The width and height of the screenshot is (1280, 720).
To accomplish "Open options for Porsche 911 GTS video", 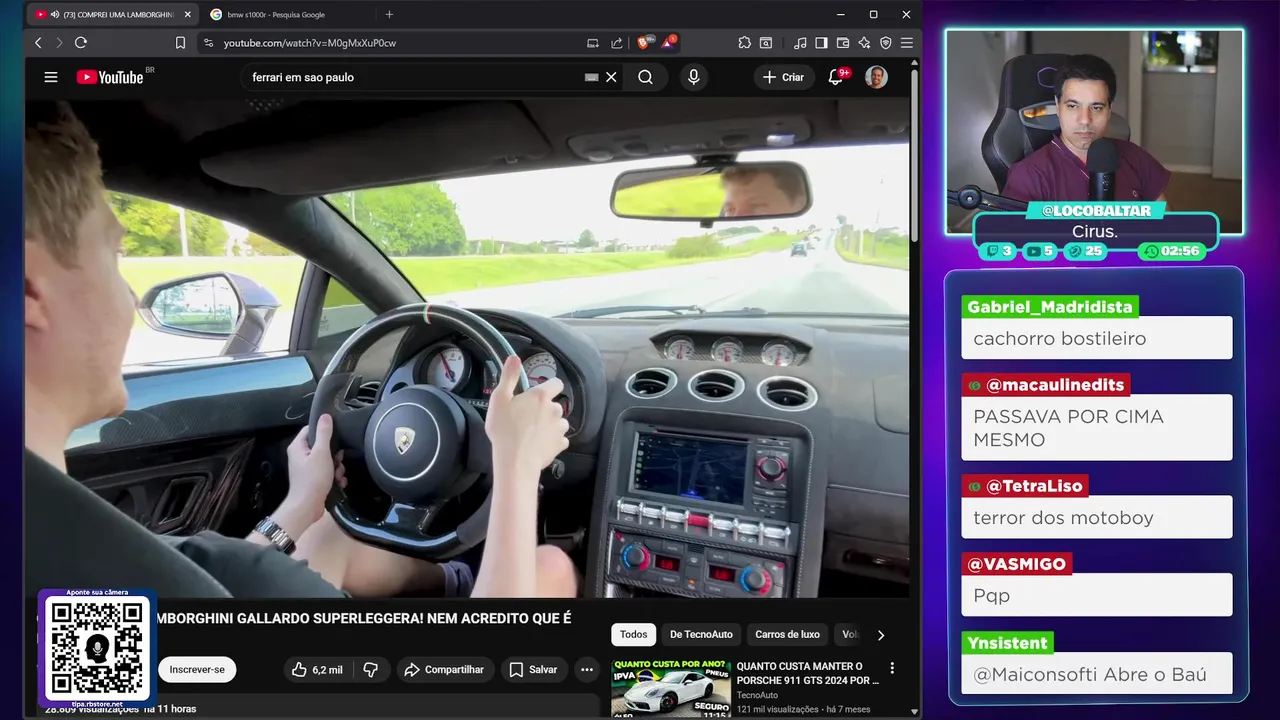I will [892, 668].
